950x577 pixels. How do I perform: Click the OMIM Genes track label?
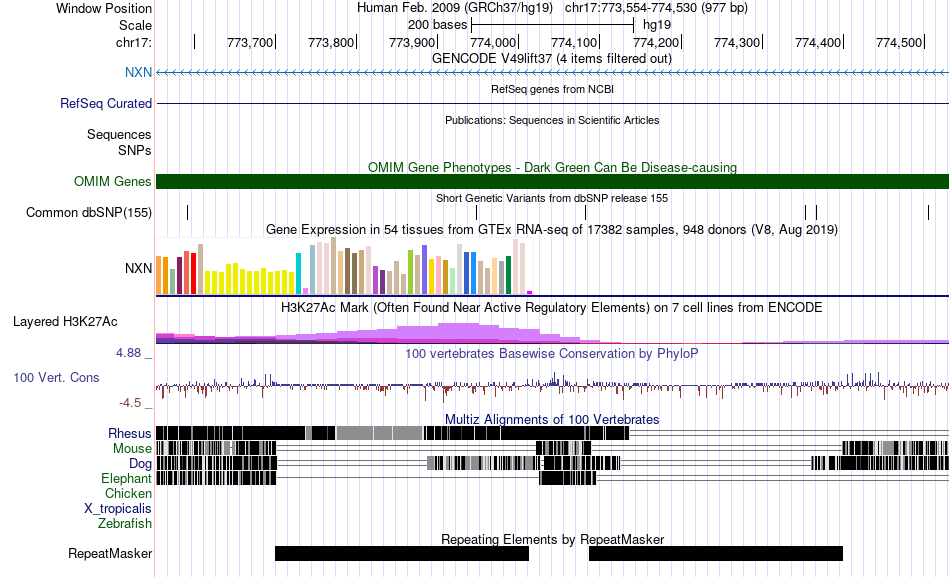(x=112, y=181)
